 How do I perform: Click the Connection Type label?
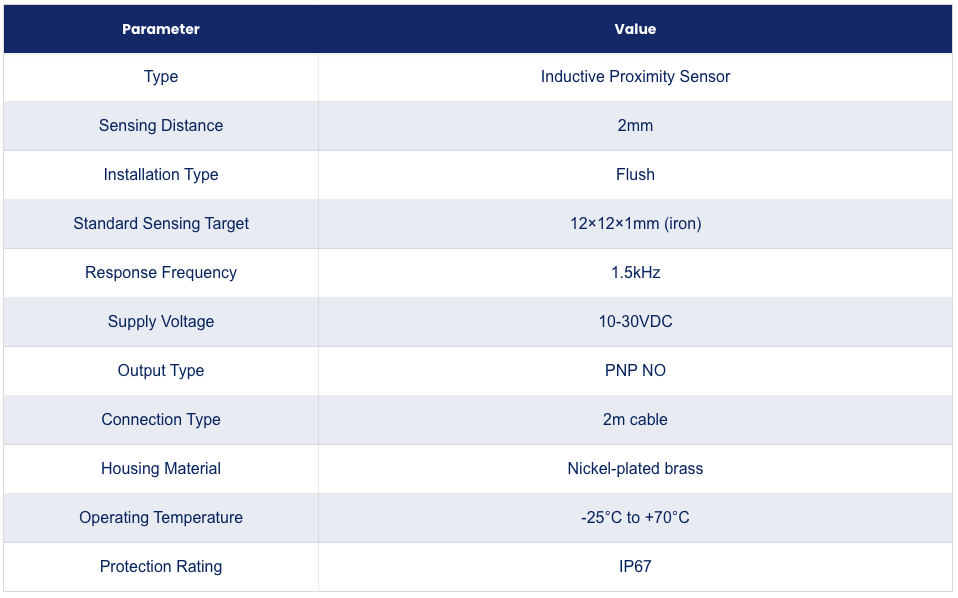pyautogui.click(x=161, y=420)
